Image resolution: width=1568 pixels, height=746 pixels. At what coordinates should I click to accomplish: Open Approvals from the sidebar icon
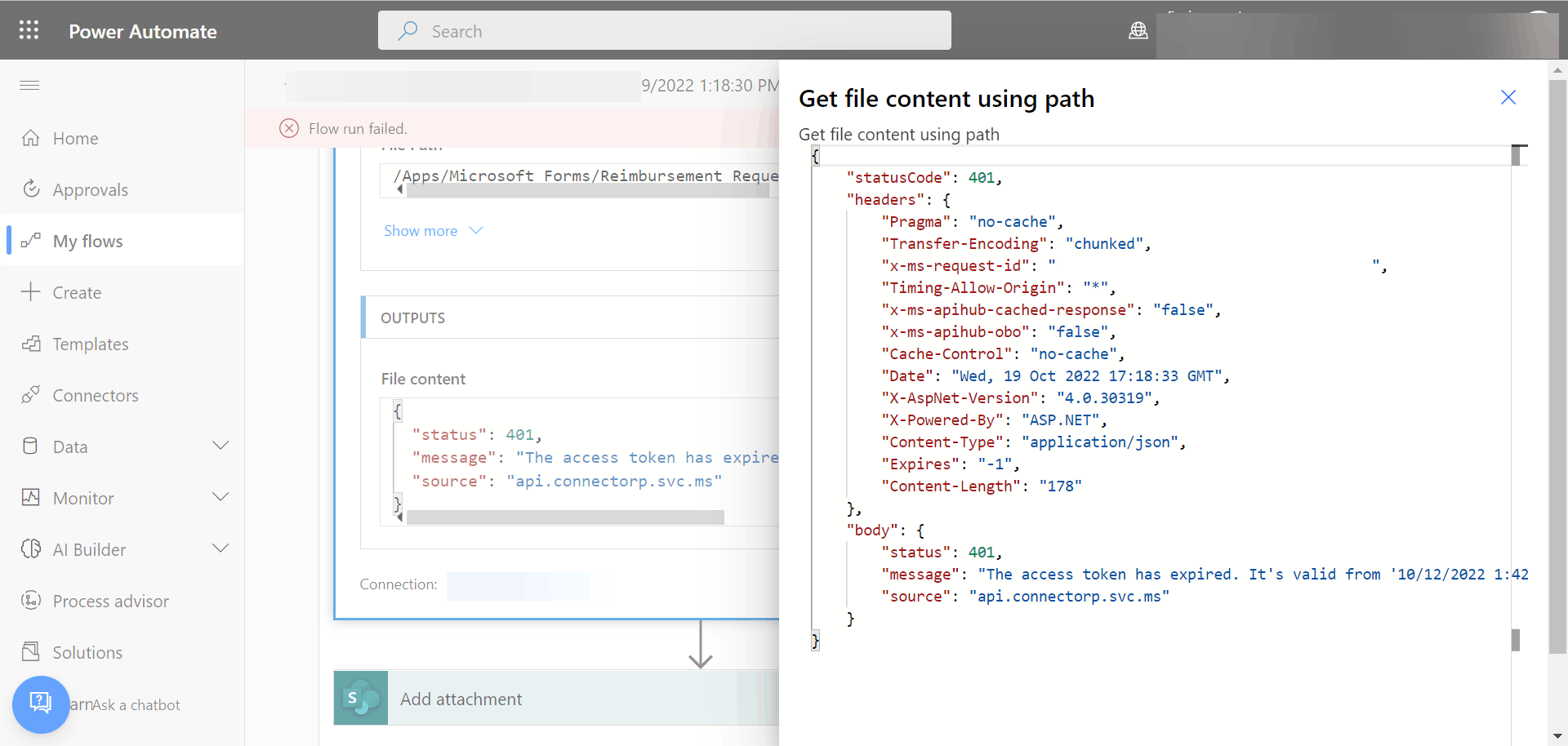pos(31,189)
